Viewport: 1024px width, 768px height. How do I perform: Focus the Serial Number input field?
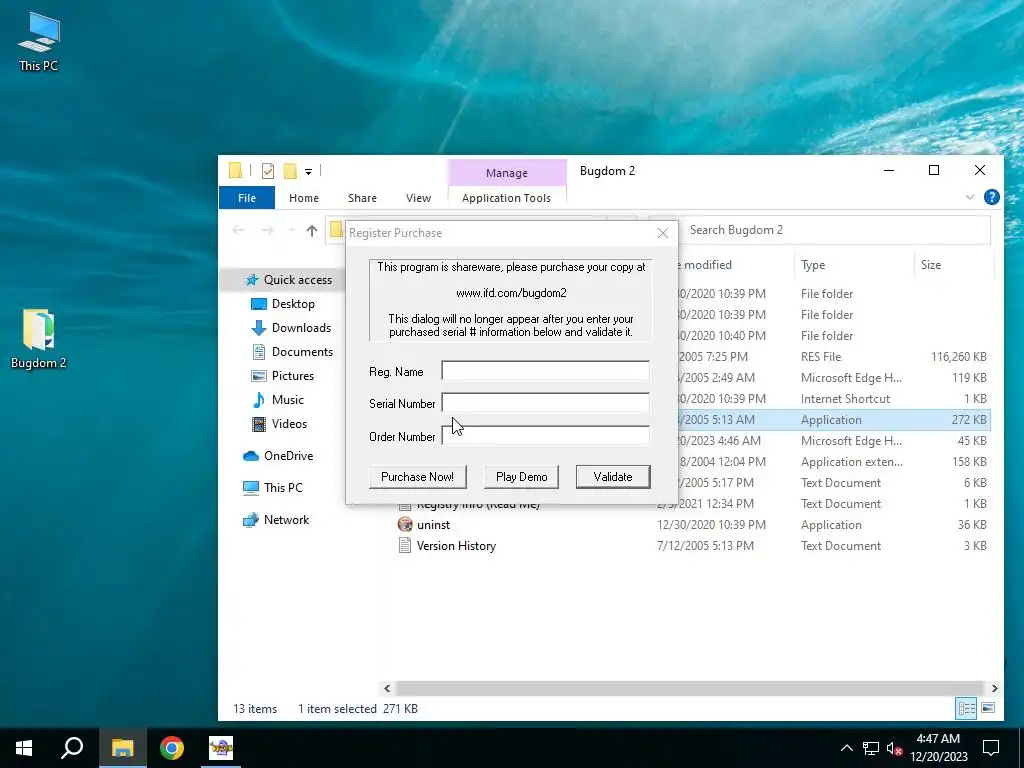click(545, 403)
